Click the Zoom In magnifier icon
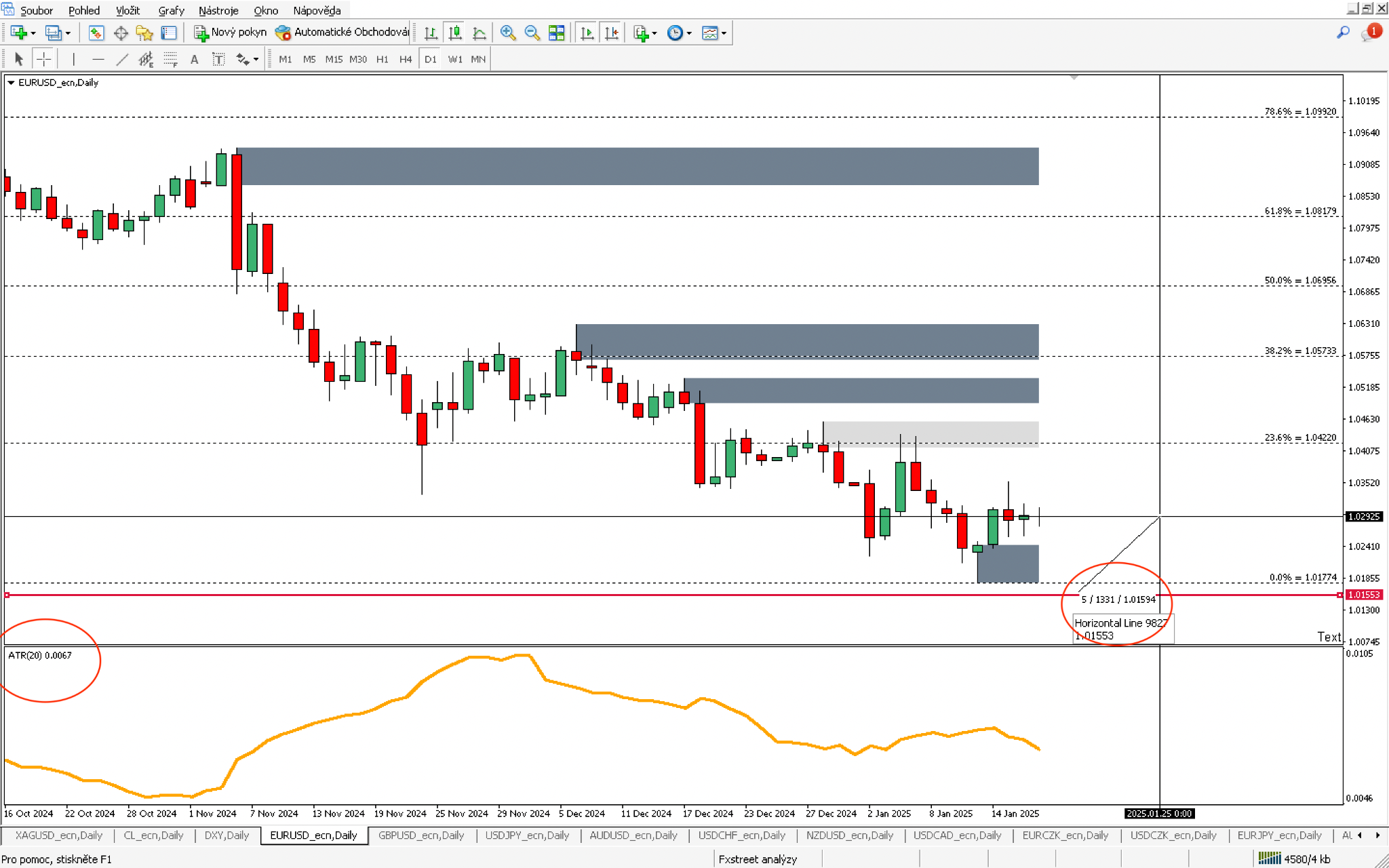 [x=507, y=33]
